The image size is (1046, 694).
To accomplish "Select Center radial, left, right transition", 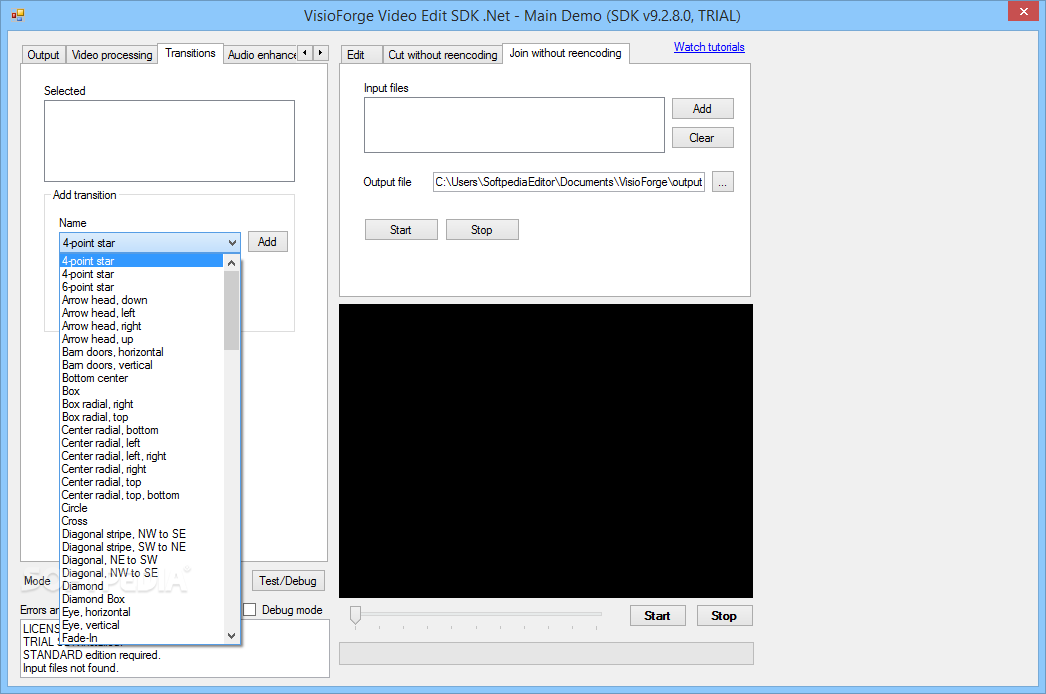I will point(141,456).
